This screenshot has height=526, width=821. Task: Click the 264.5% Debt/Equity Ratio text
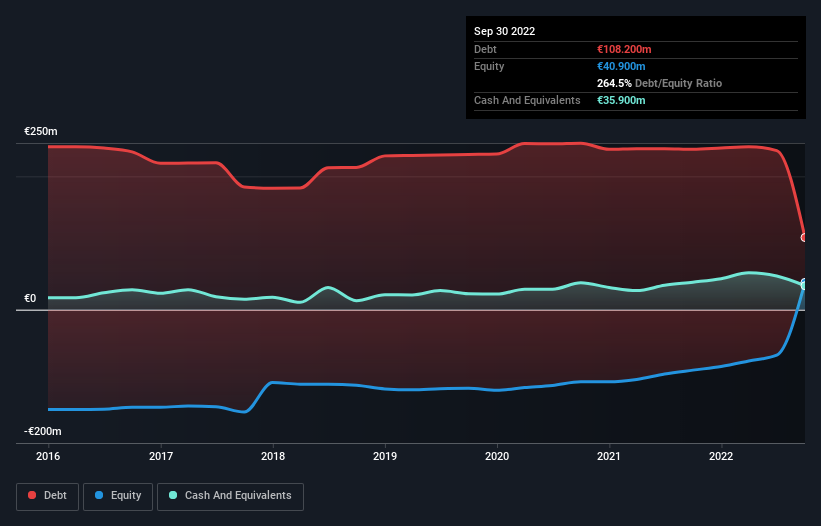(x=659, y=83)
